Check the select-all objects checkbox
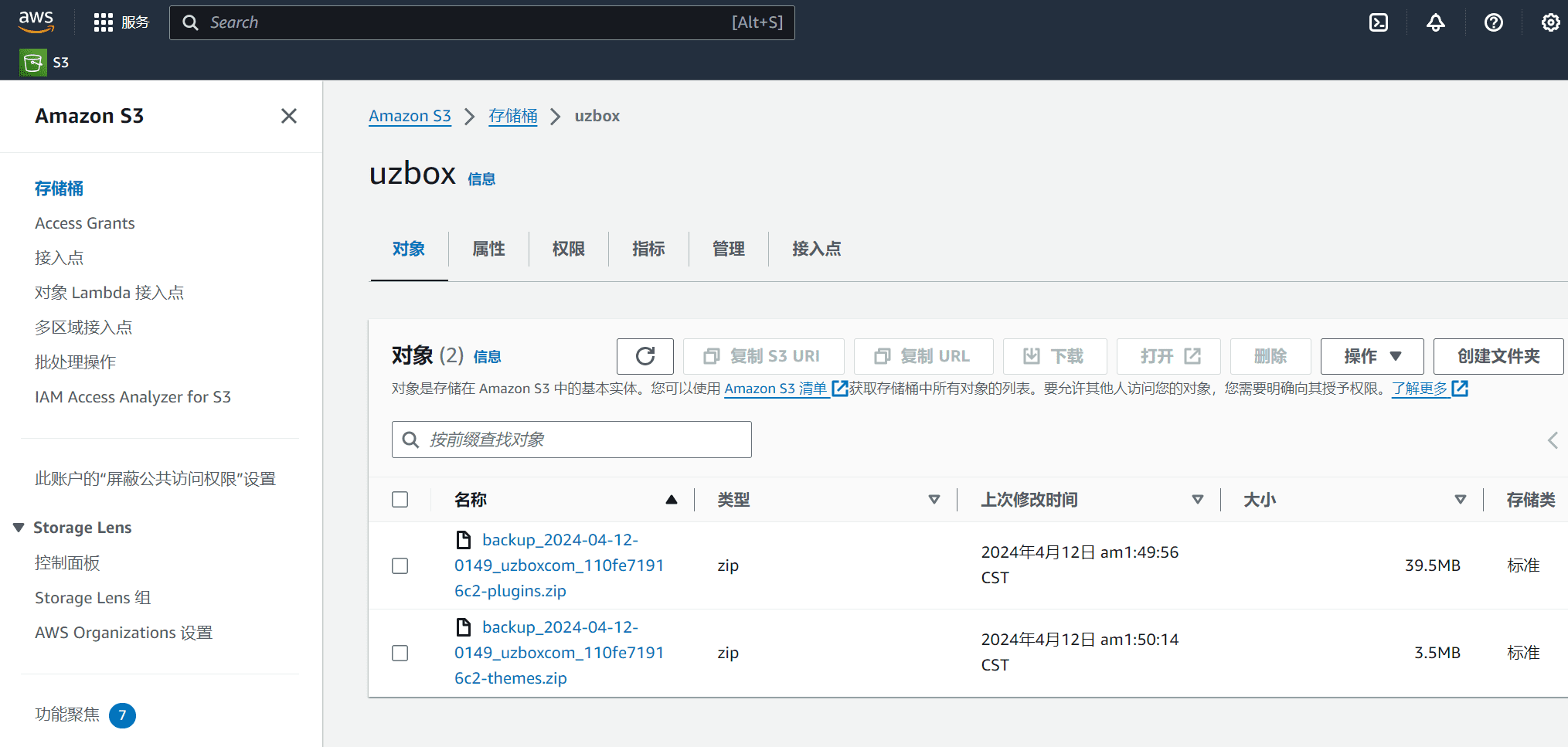 [400, 499]
